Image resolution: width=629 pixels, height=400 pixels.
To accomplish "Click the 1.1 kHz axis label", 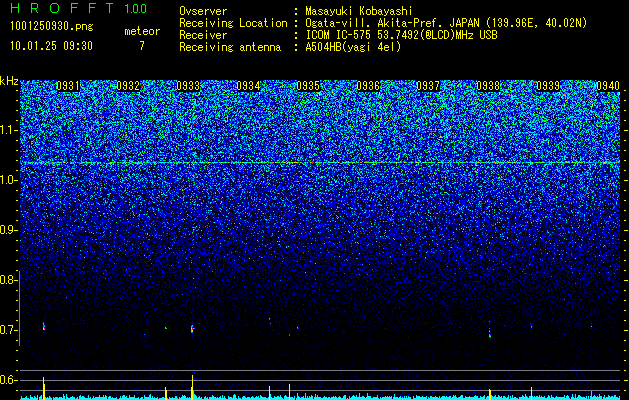I will [8, 130].
